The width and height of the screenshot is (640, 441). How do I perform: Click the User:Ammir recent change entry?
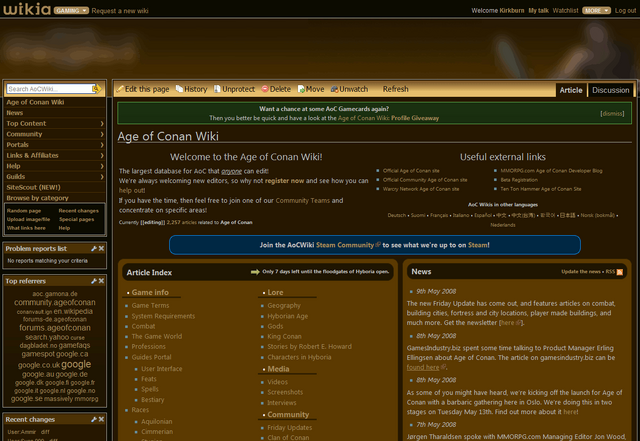pos(22,432)
